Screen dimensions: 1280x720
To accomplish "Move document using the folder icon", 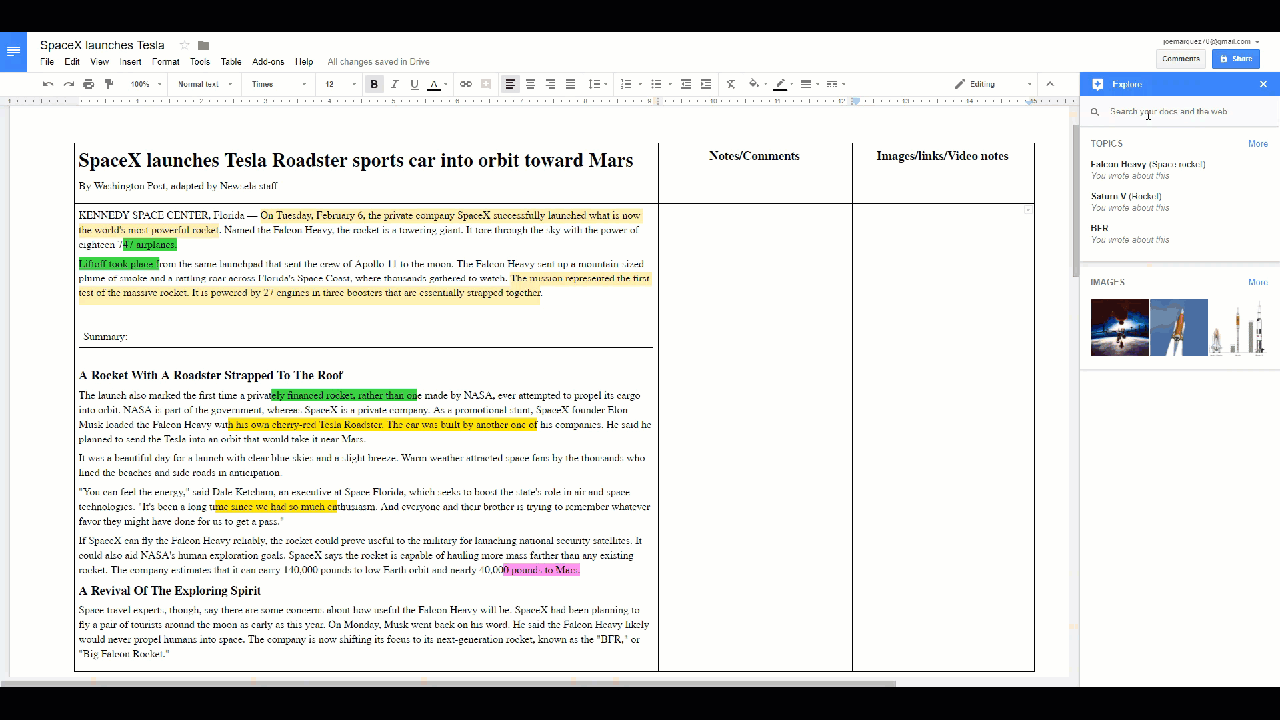I will point(203,45).
